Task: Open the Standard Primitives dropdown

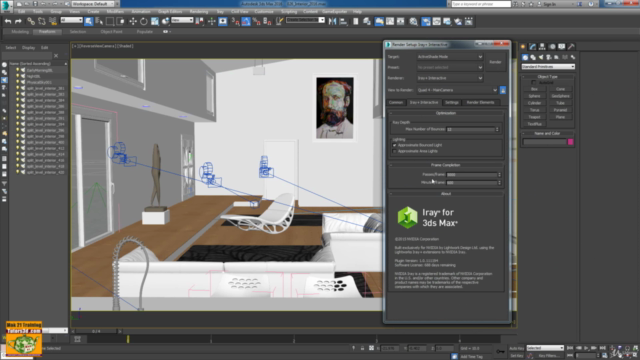Action: click(548, 67)
